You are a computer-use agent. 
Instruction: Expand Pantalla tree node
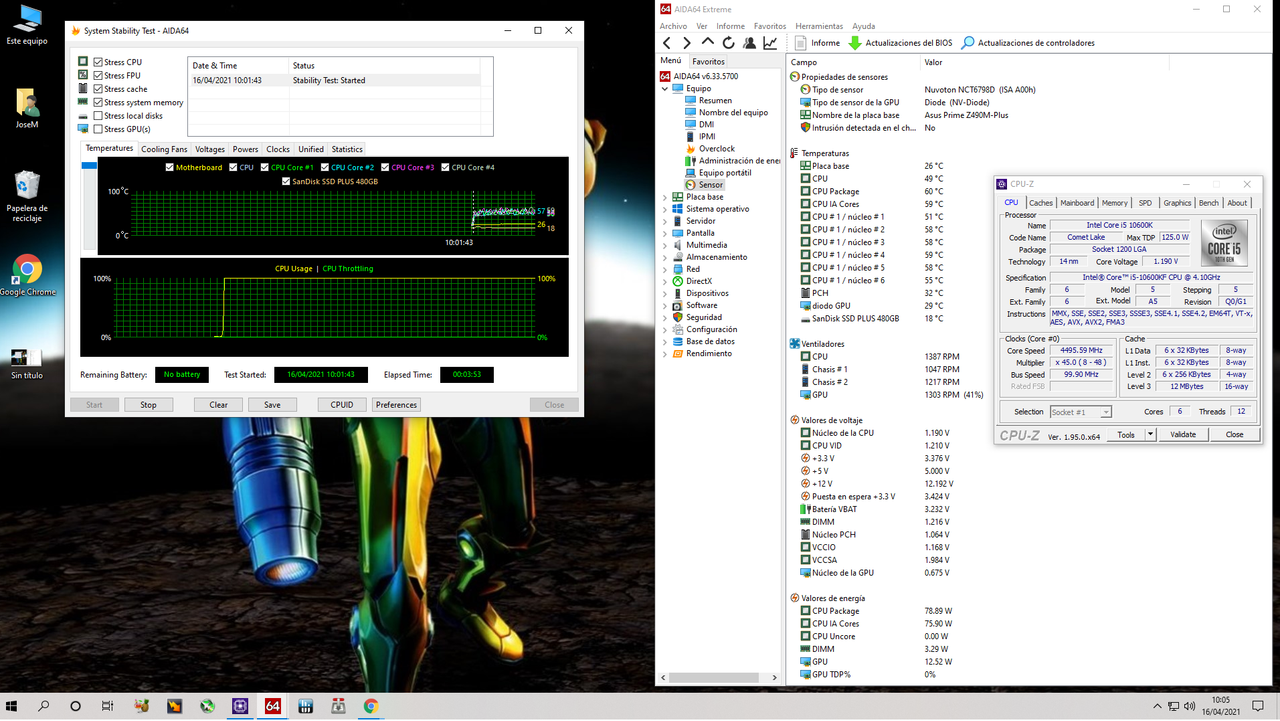[x=665, y=233]
